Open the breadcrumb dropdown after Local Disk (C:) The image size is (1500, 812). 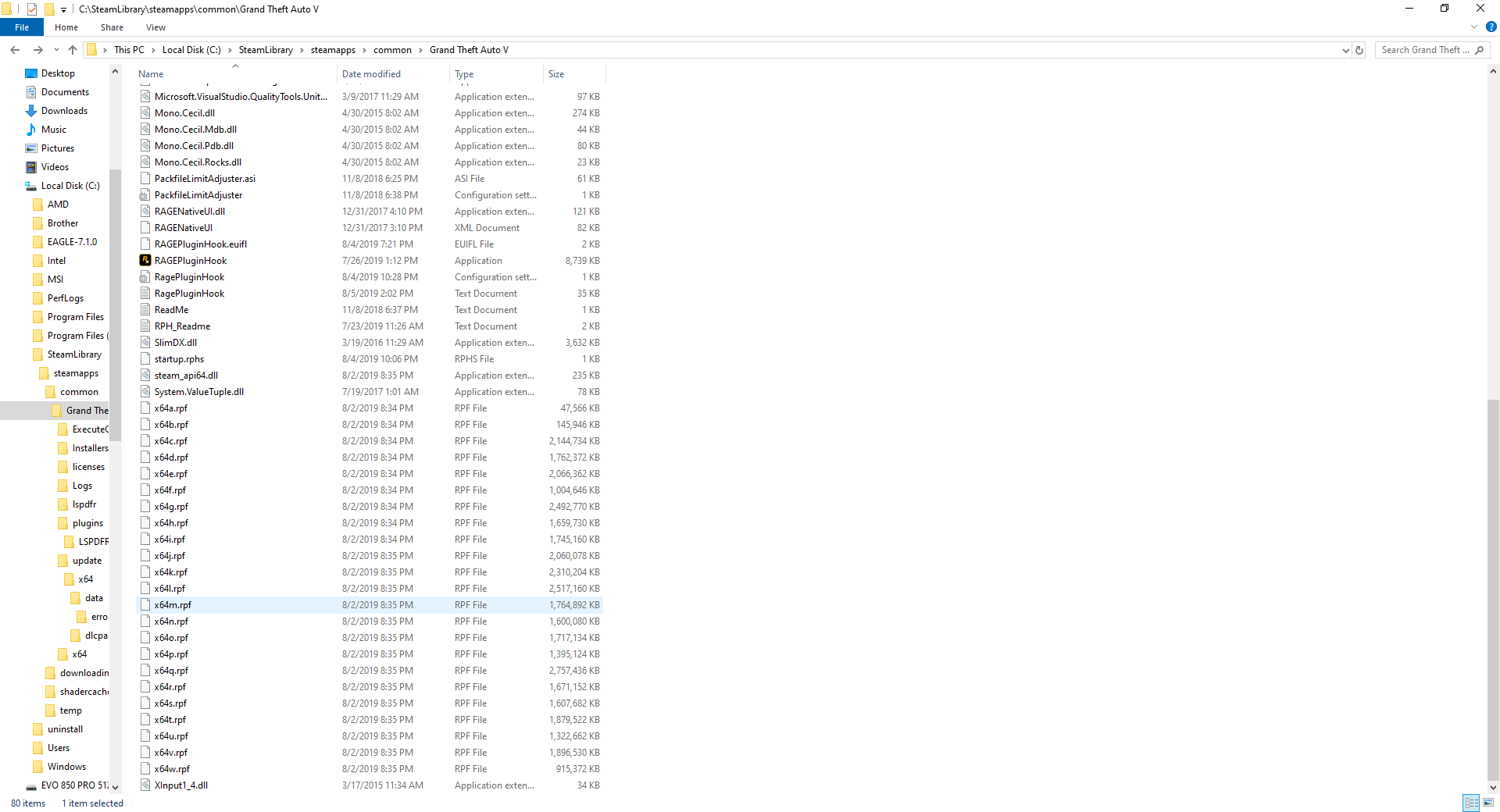click(230, 50)
